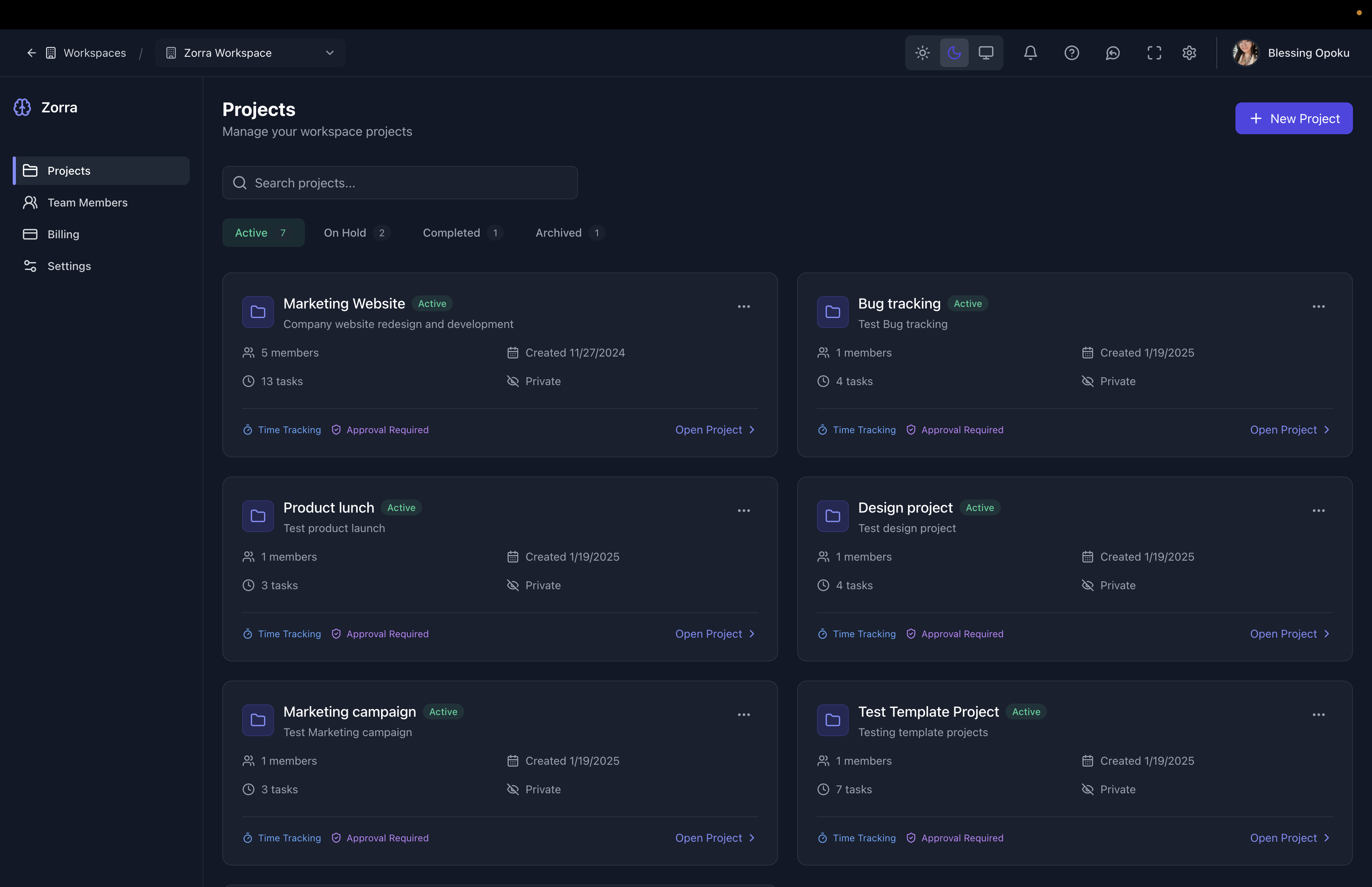Open the notifications bell
The width and height of the screenshot is (1372, 887).
tap(1030, 53)
